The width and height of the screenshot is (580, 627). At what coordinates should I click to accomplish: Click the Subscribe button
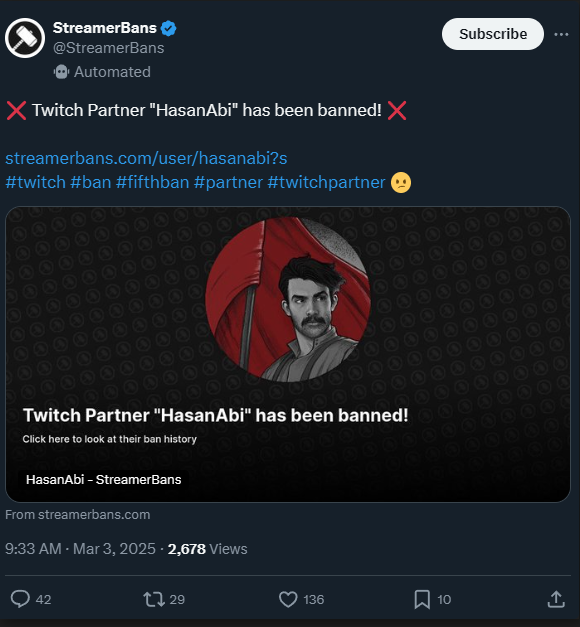click(493, 34)
